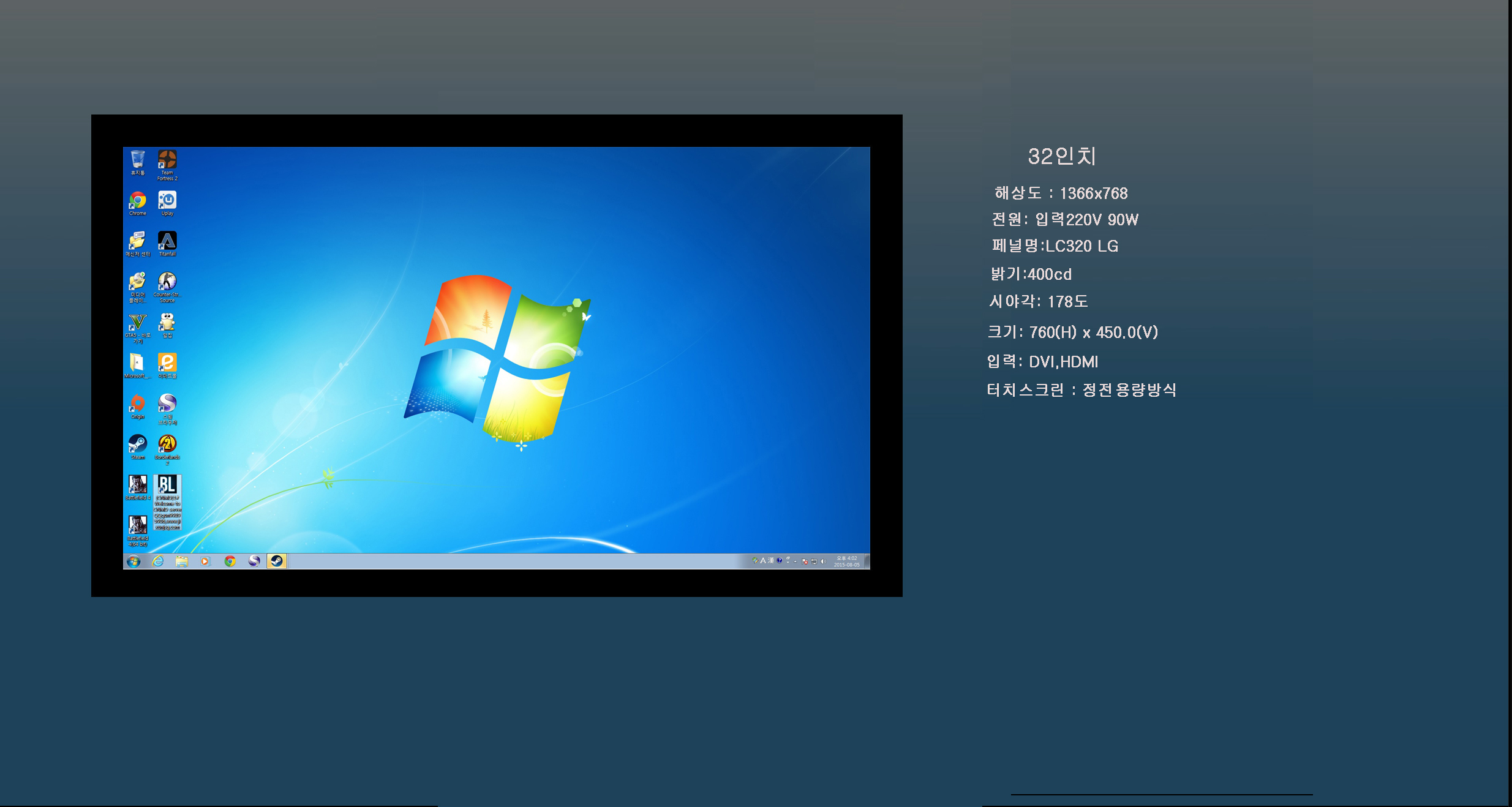Open the 메신저 센터 folder shortcut
Screen dimensions: 1512x807
click(137, 244)
